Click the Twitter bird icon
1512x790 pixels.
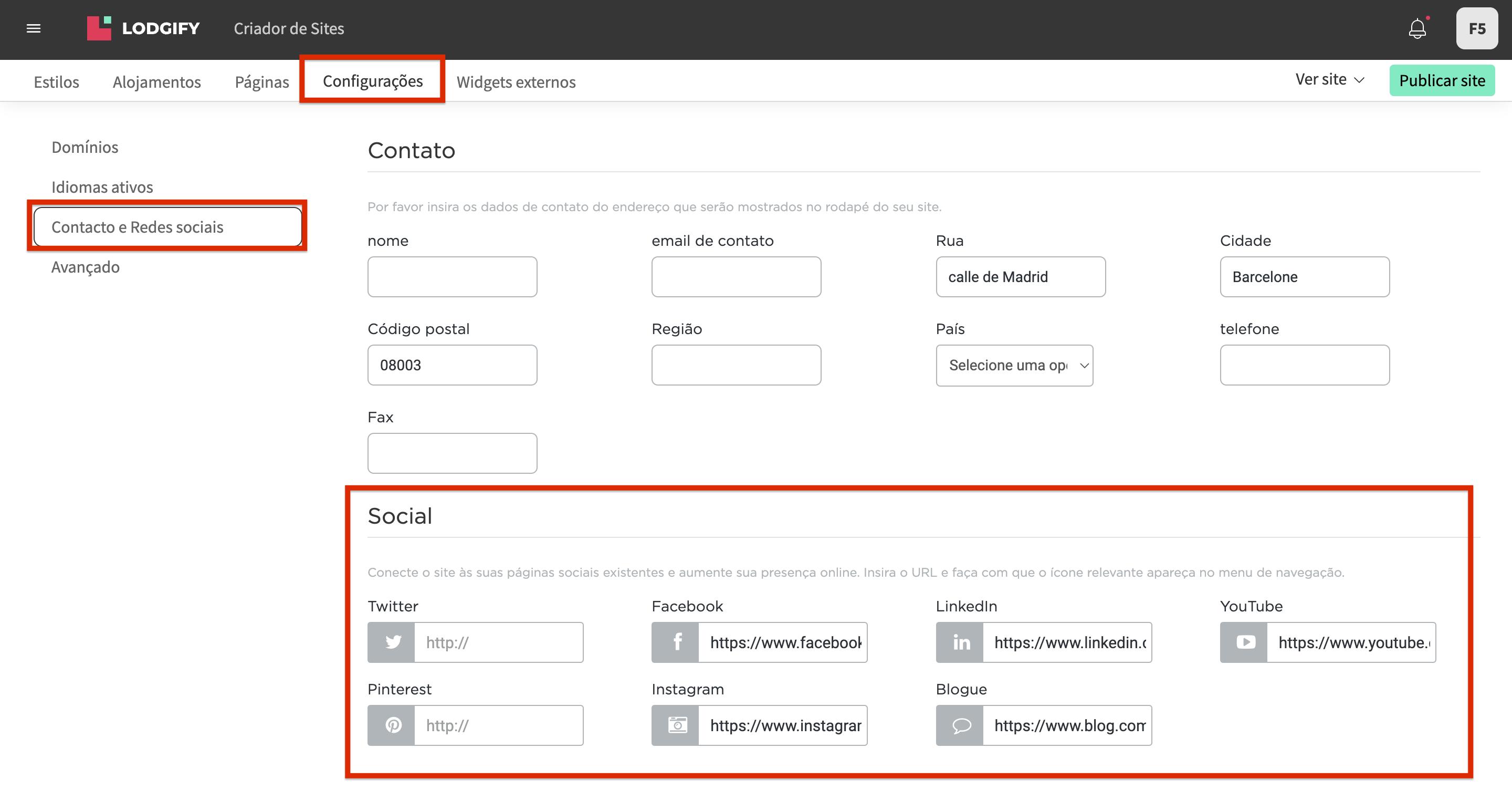click(392, 642)
